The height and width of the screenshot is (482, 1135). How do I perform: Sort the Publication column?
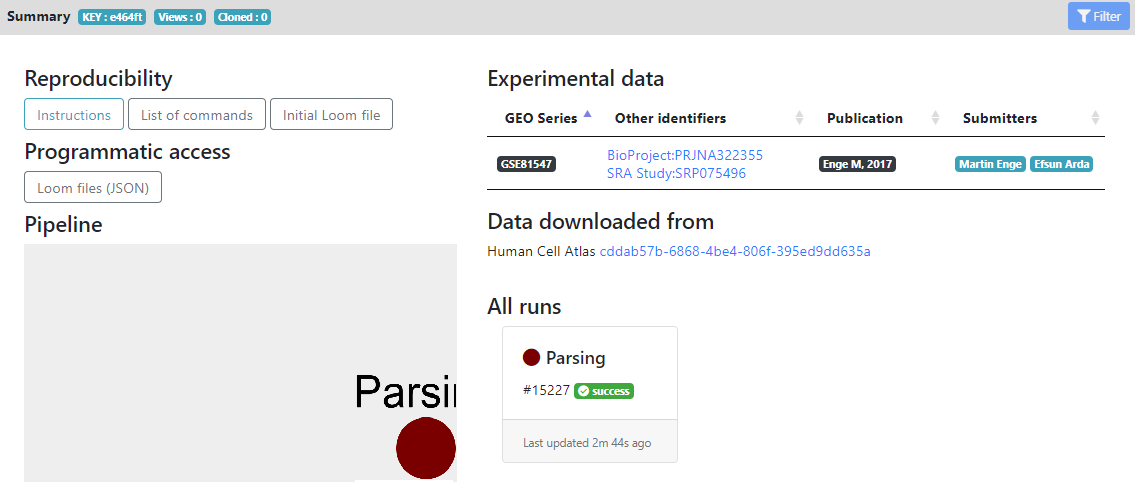tap(935, 118)
